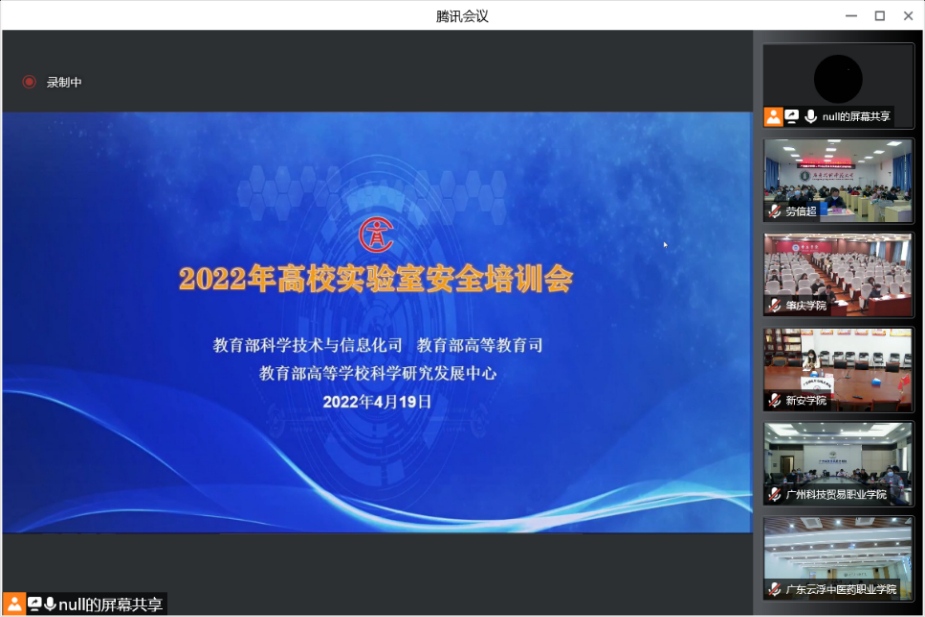This screenshot has width=925, height=617.
Task: Click the red recording indicator dot
Action: (29, 82)
